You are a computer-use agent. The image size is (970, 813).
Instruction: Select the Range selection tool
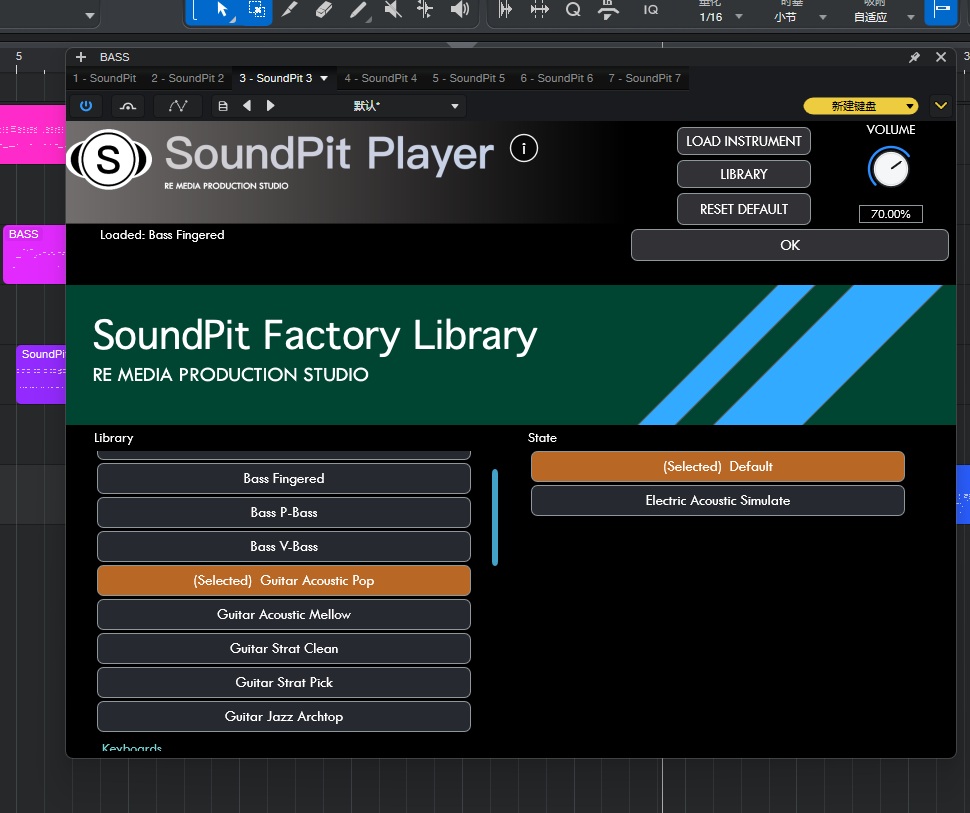pyautogui.click(x=256, y=10)
